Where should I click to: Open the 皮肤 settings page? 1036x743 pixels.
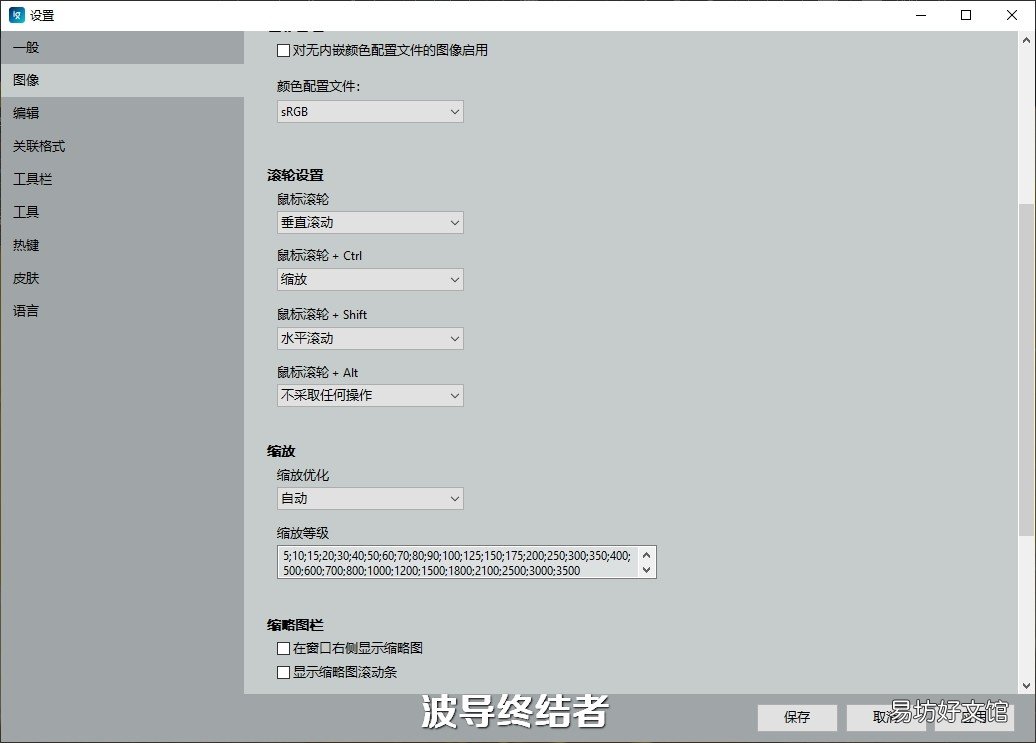pos(122,279)
